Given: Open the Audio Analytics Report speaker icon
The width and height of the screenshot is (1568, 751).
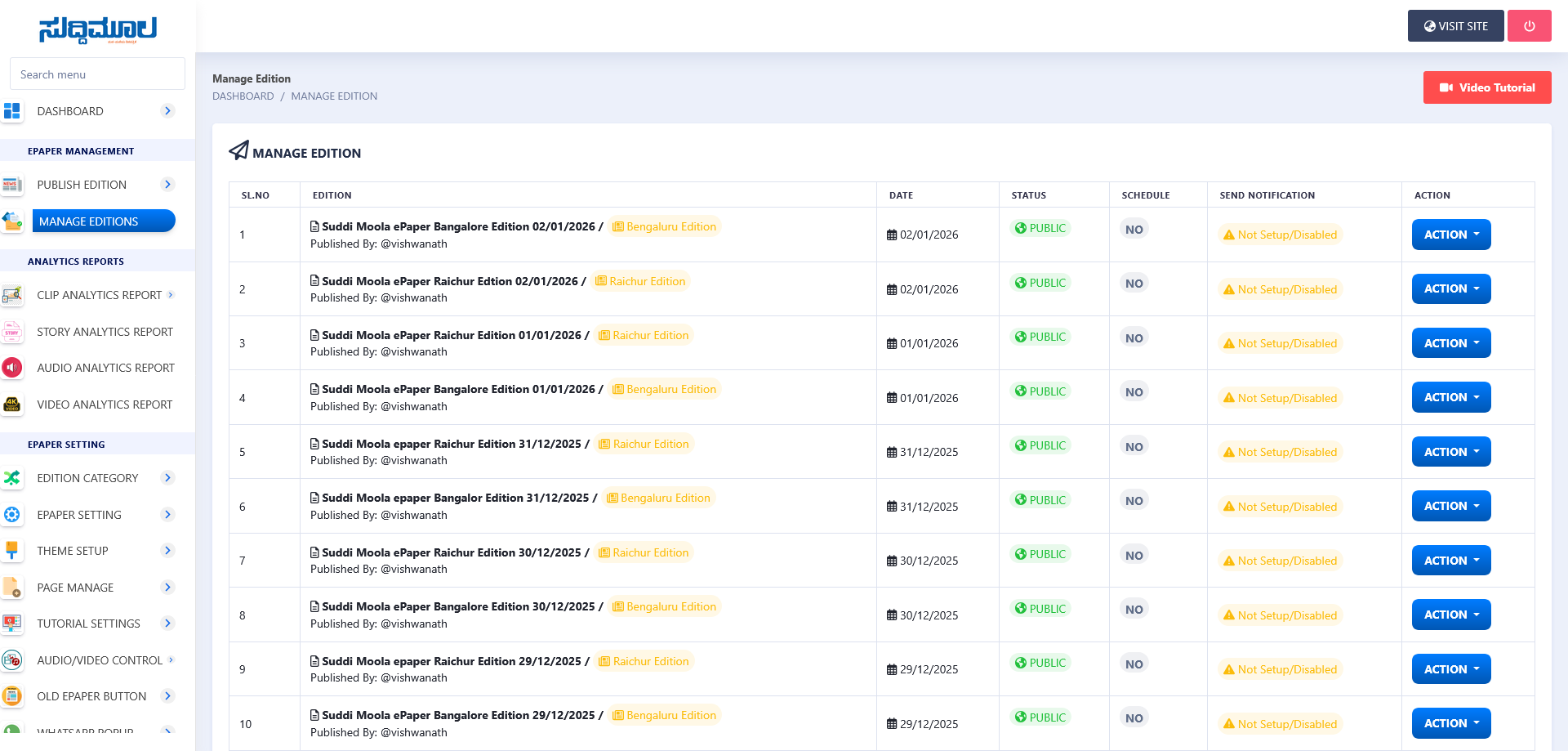Looking at the screenshot, I should [12, 368].
